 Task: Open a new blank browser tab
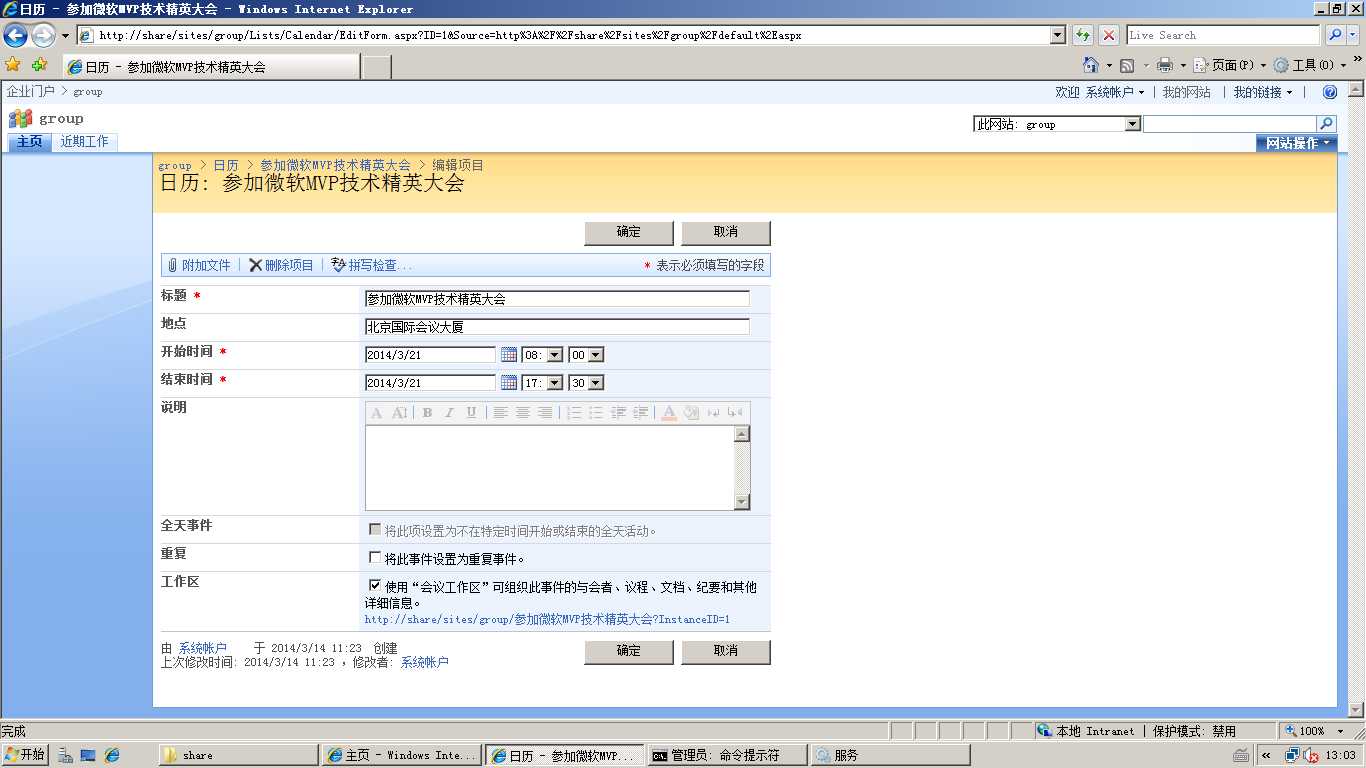point(376,67)
